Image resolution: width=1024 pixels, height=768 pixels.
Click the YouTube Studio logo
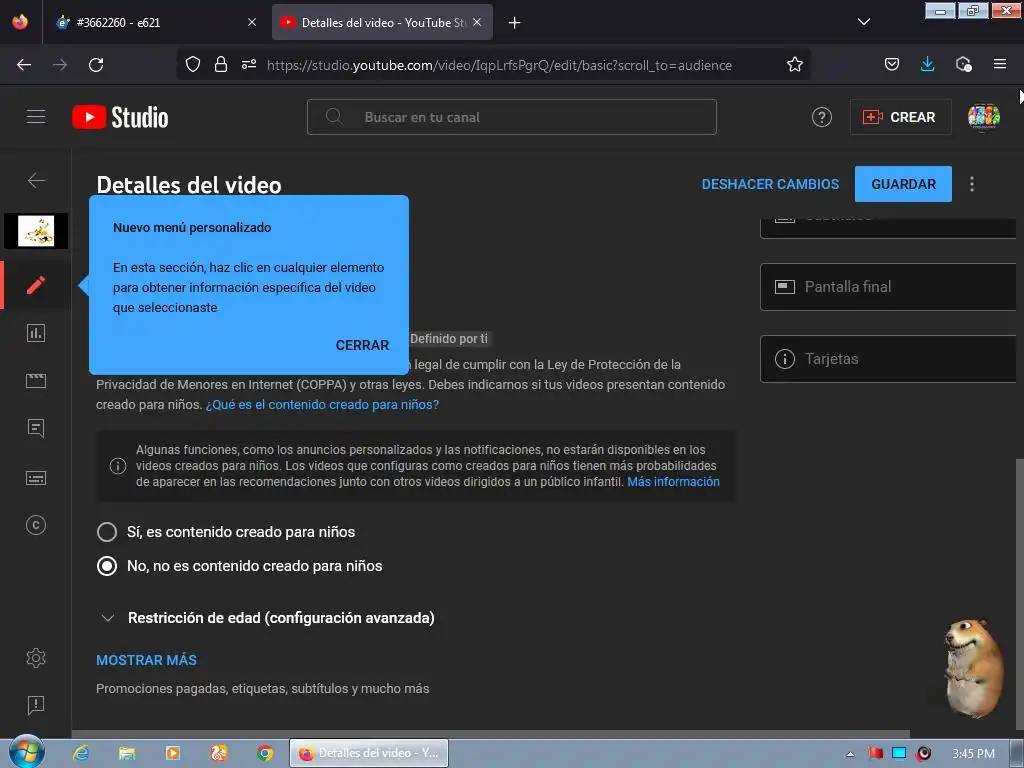coord(120,118)
